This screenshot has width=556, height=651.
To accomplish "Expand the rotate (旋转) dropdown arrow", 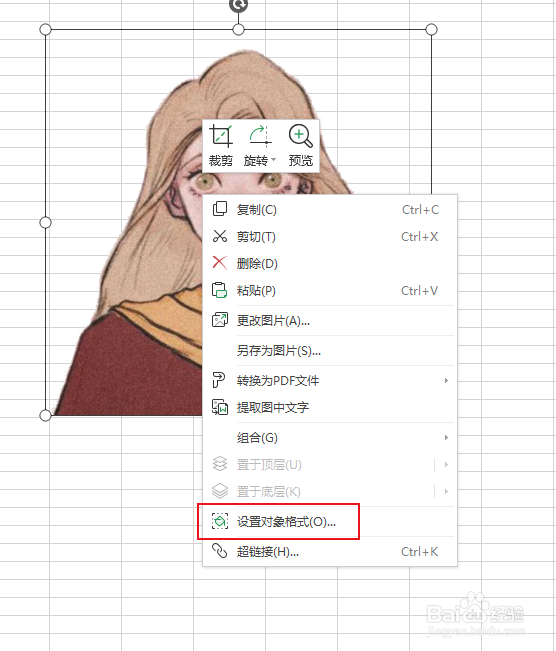I will click(x=273, y=159).
